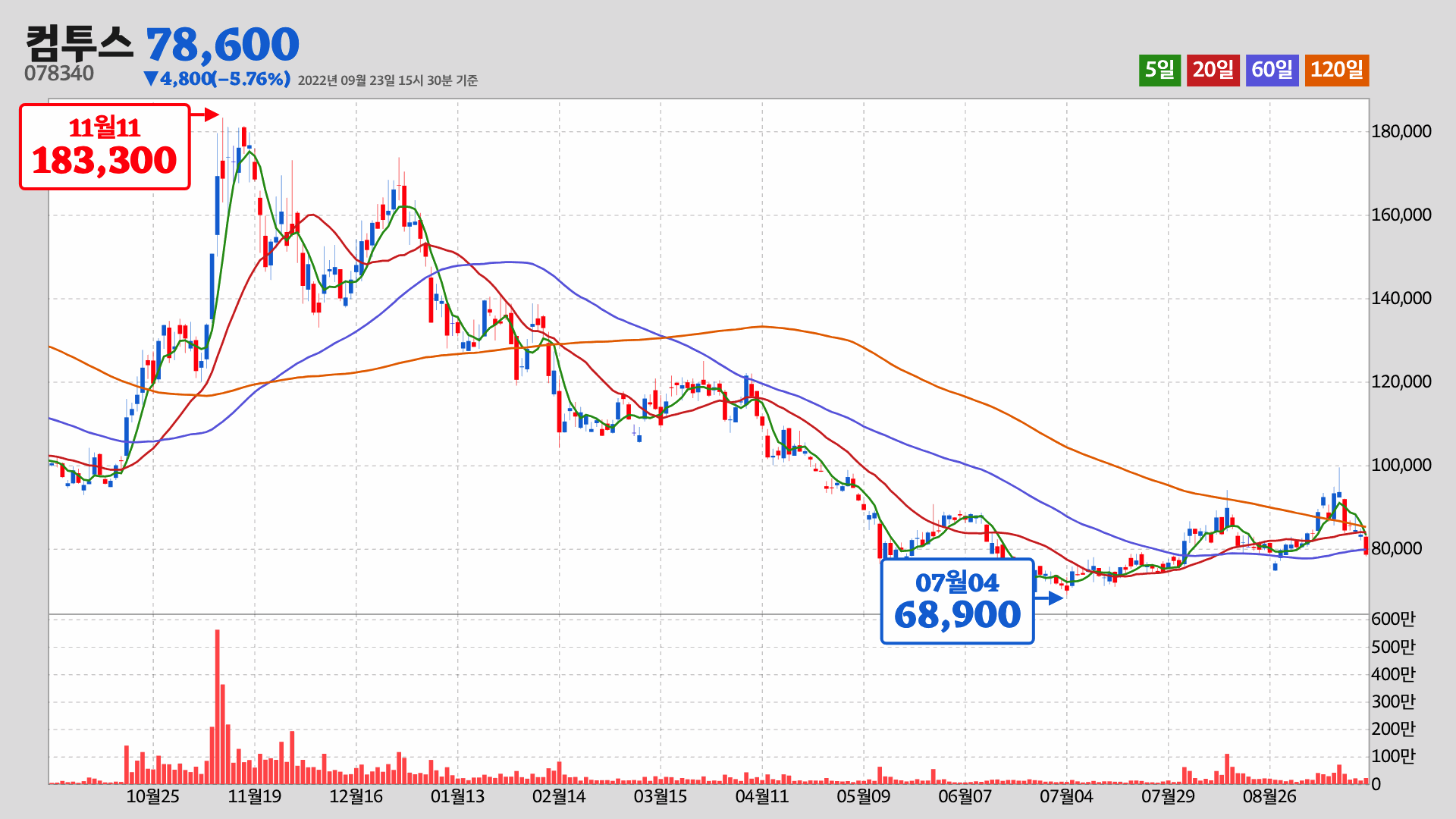This screenshot has width=1456, height=819.
Task: Click the red 20일 moving average legend
Action: click(x=1213, y=71)
